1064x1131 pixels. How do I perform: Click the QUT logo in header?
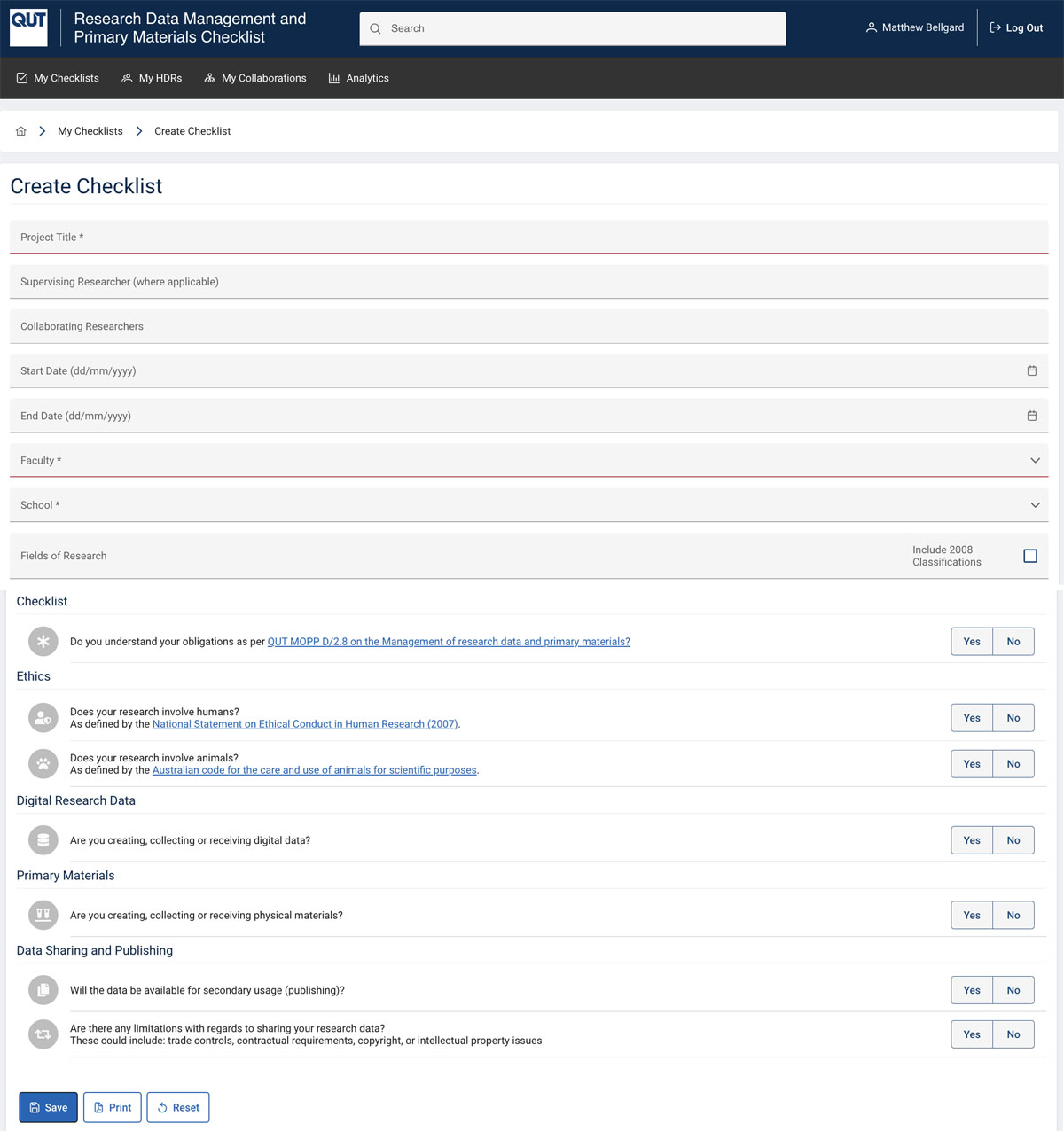tap(28, 27)
